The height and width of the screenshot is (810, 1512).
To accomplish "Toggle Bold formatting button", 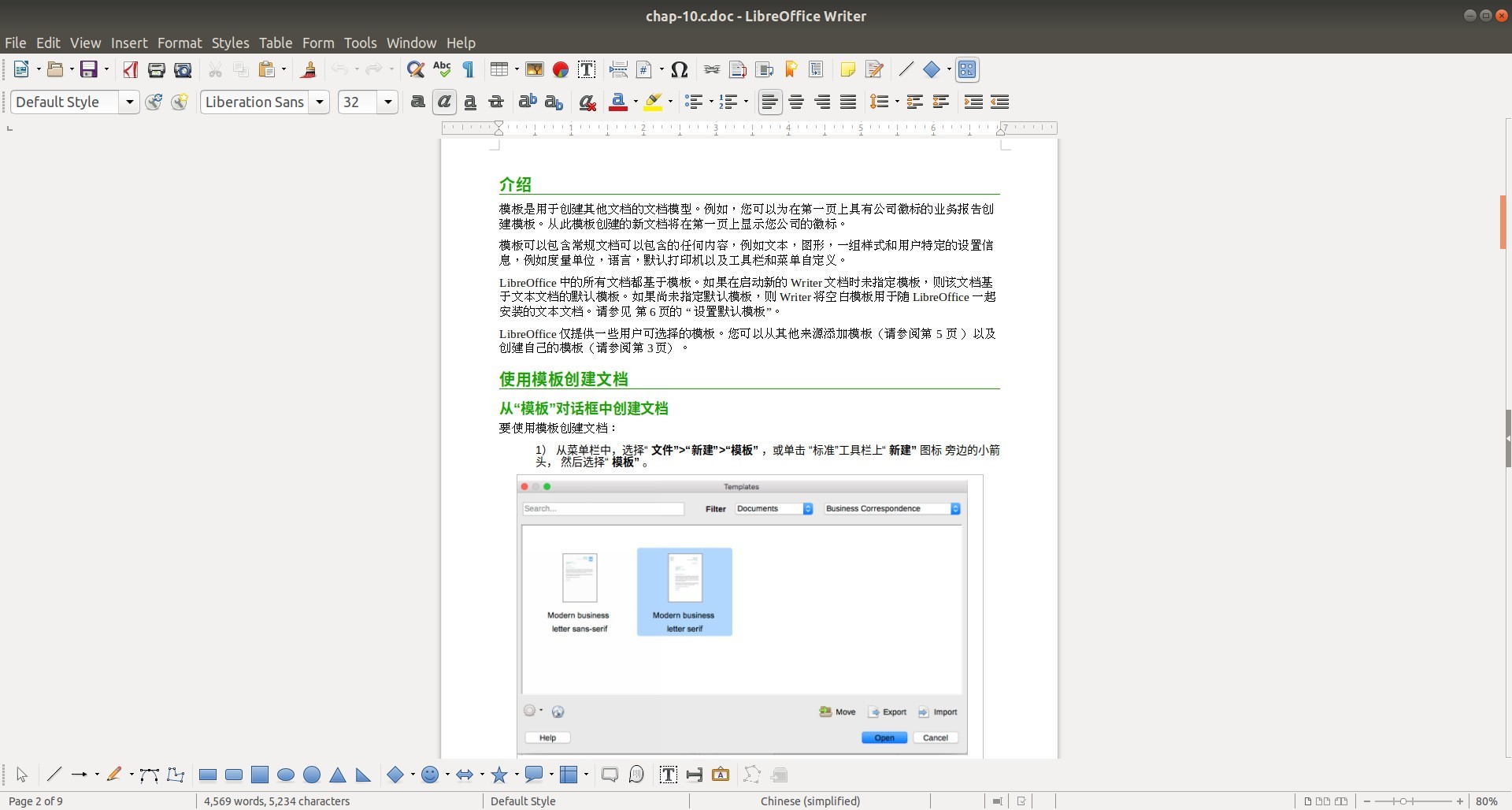I will 418,102.
